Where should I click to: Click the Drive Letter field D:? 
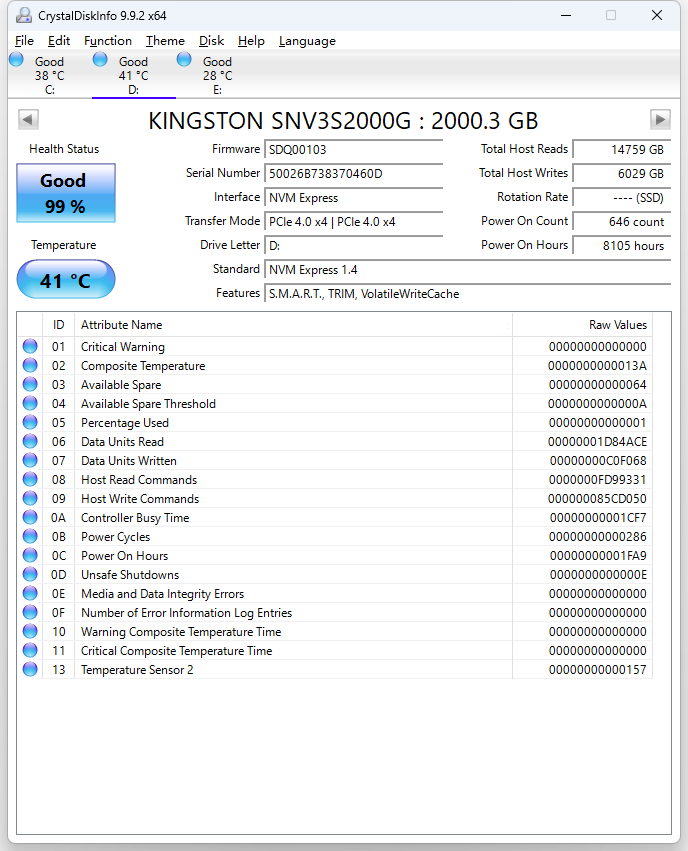coord(353,245)
